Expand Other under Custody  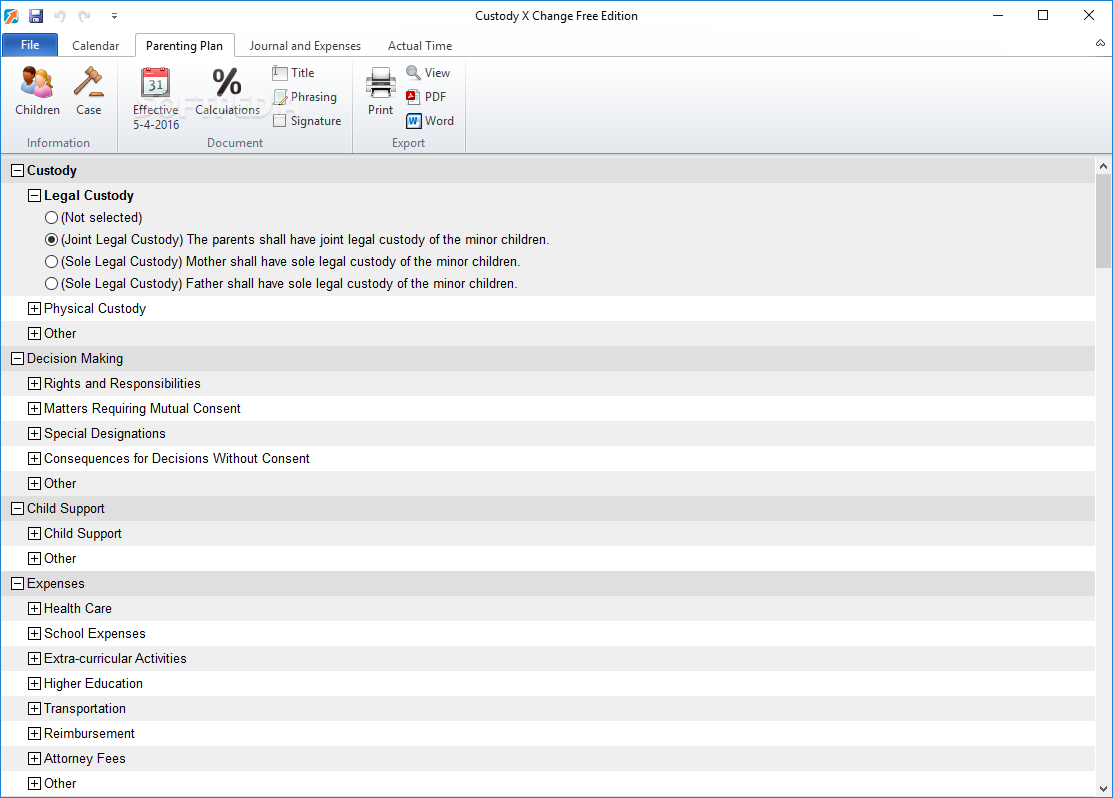(34, 333)
